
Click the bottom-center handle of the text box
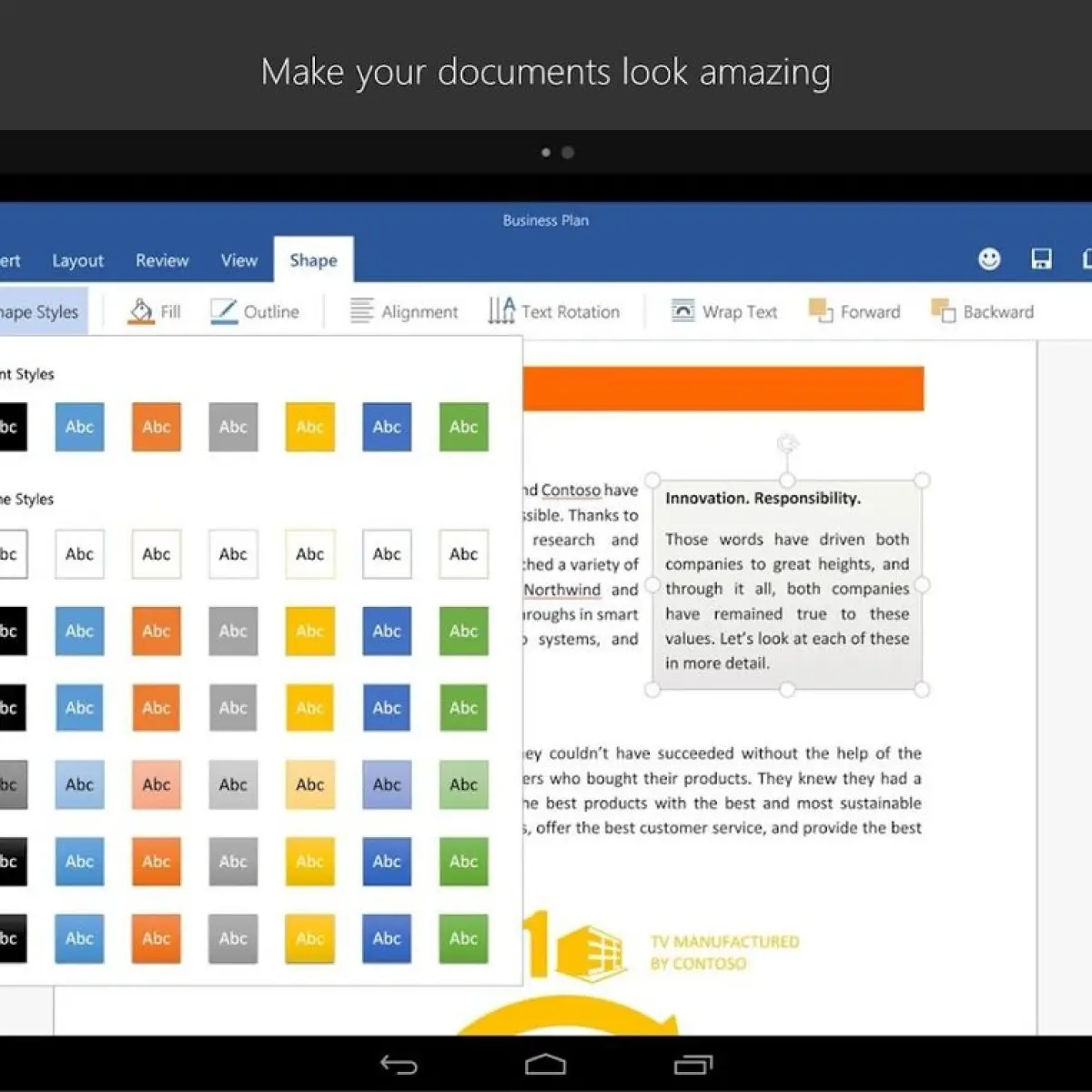(x=787, y=690)
